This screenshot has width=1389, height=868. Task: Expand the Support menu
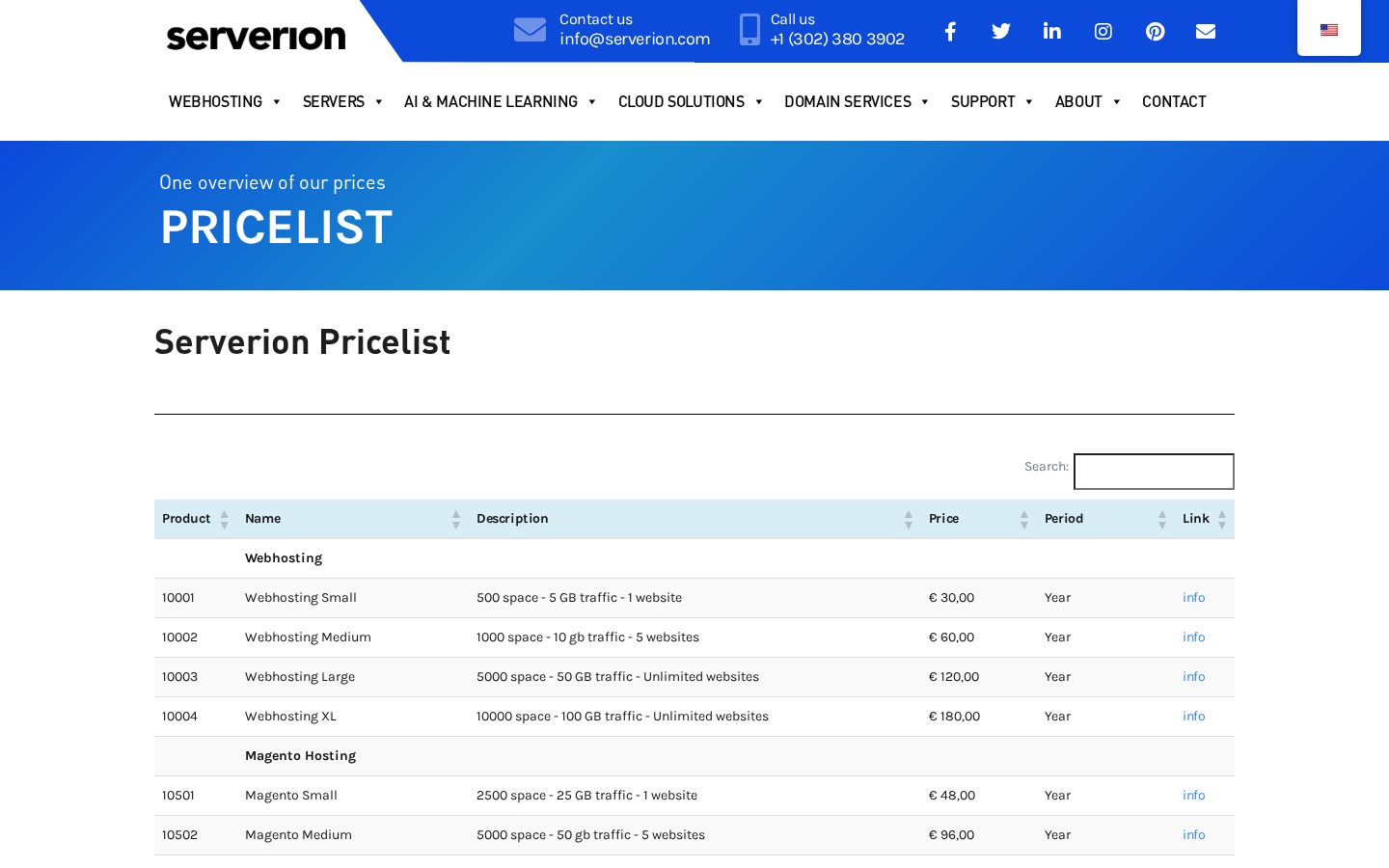click(x=993, y=101)
